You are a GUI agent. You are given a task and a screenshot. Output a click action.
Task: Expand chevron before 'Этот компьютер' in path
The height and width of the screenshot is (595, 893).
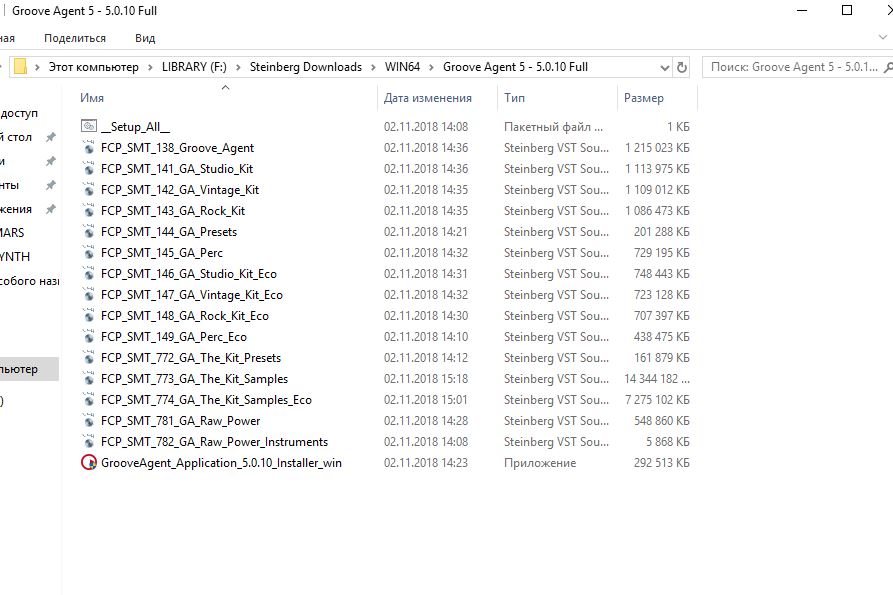[x=38, y=67]
